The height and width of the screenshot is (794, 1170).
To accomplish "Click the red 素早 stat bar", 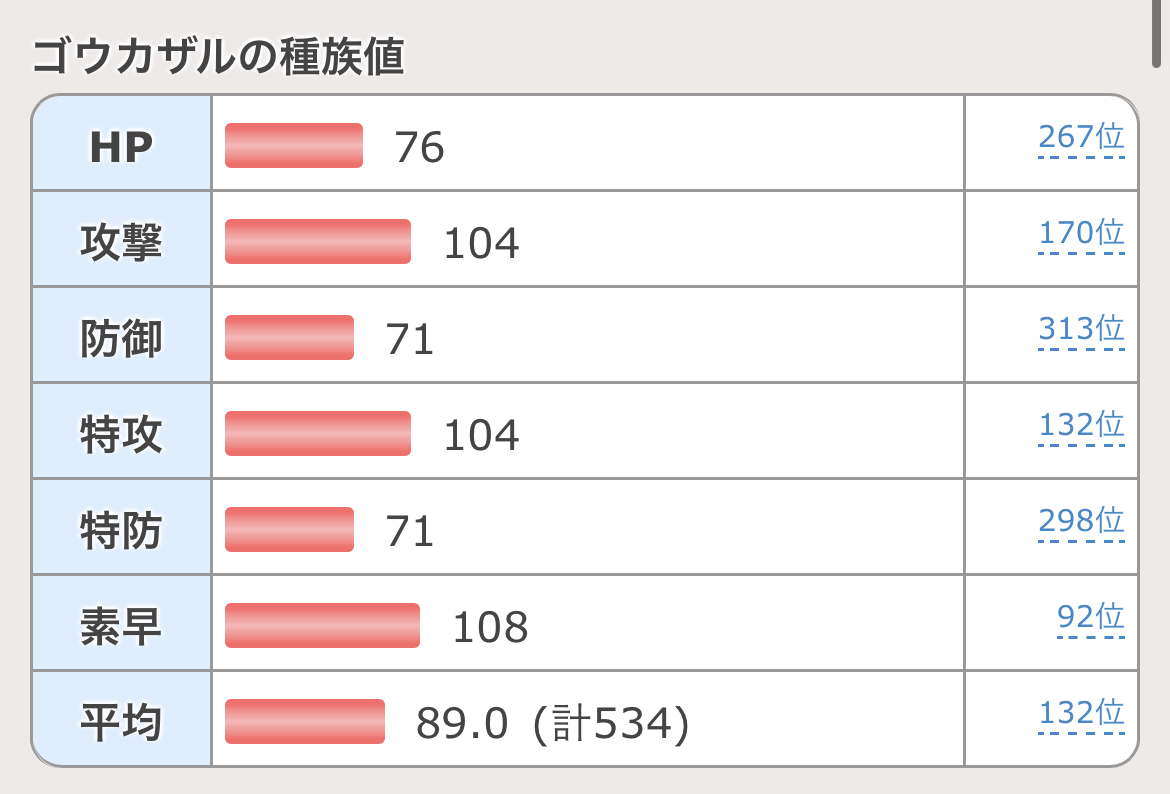I will click(322, 626).
